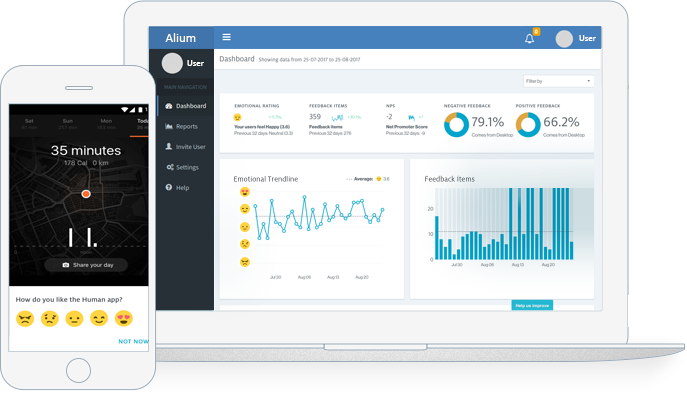Select the neutral emoji on phone survey
This screenshot has height=404, width=687.
pos(74,319)
